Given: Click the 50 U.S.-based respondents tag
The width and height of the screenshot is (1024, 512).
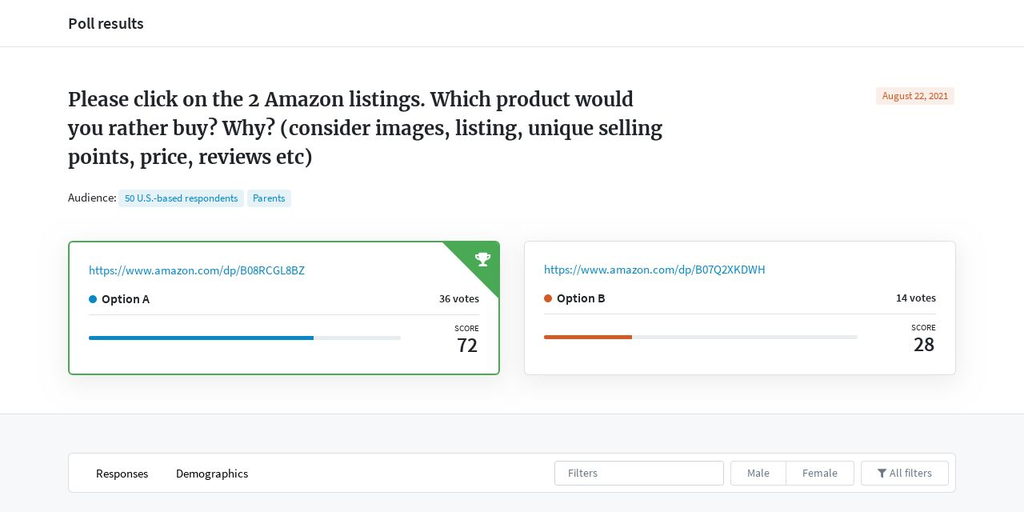Looking at the screenshot, I should coord(181,199).
